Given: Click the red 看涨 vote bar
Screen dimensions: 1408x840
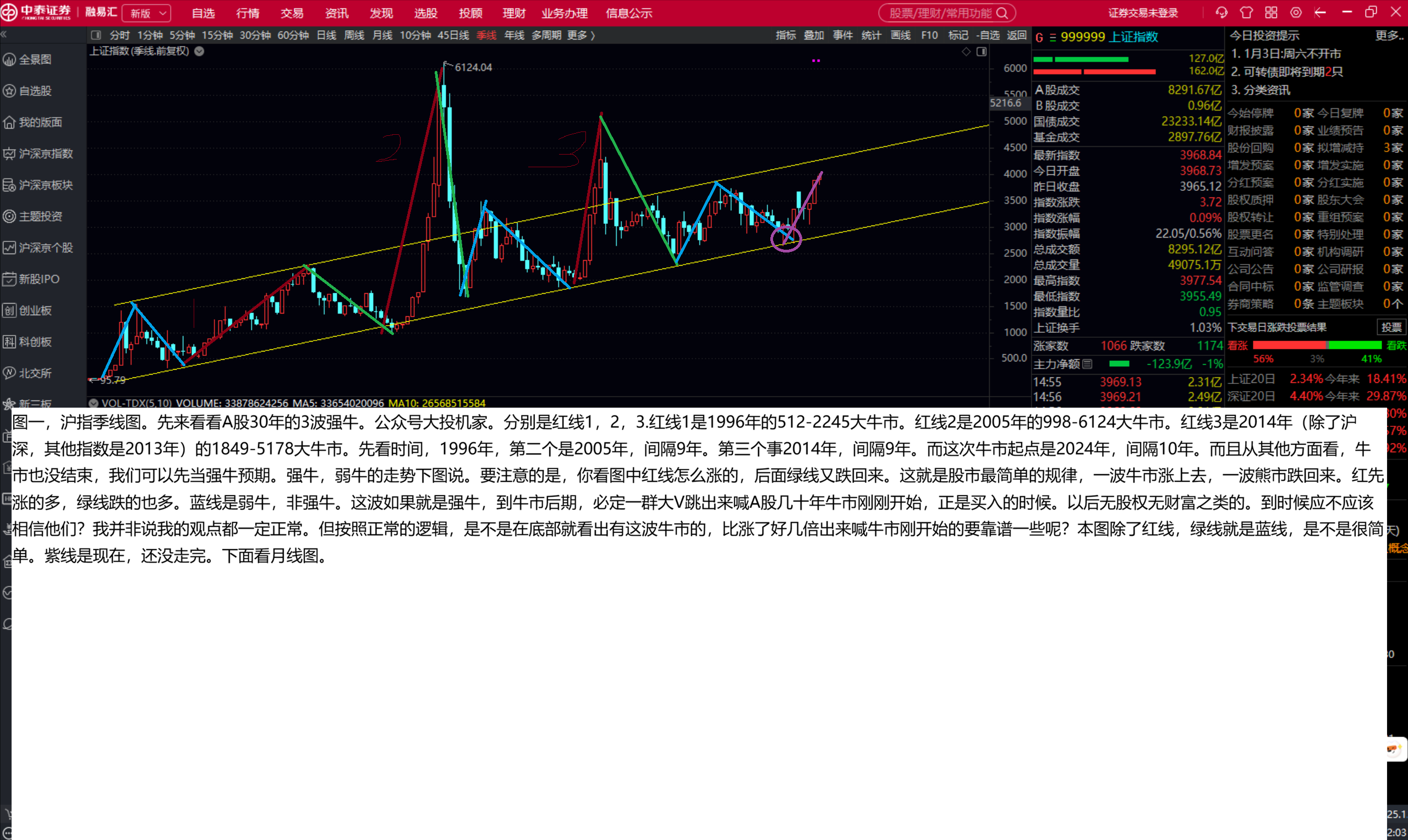Looking at the screenshot, I should pos(1289,345).
